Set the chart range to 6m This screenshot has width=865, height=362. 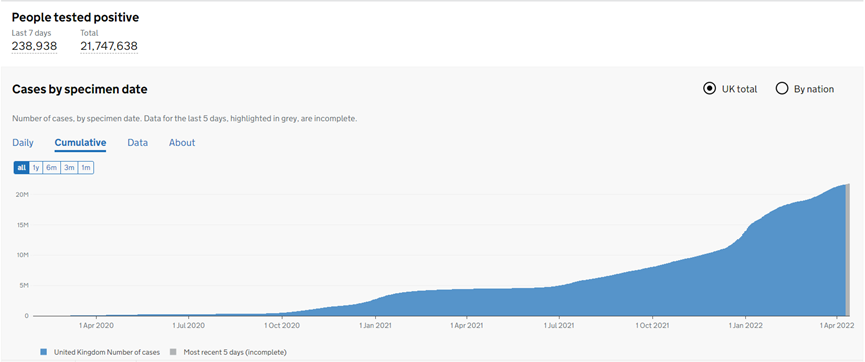pos(52,167)
